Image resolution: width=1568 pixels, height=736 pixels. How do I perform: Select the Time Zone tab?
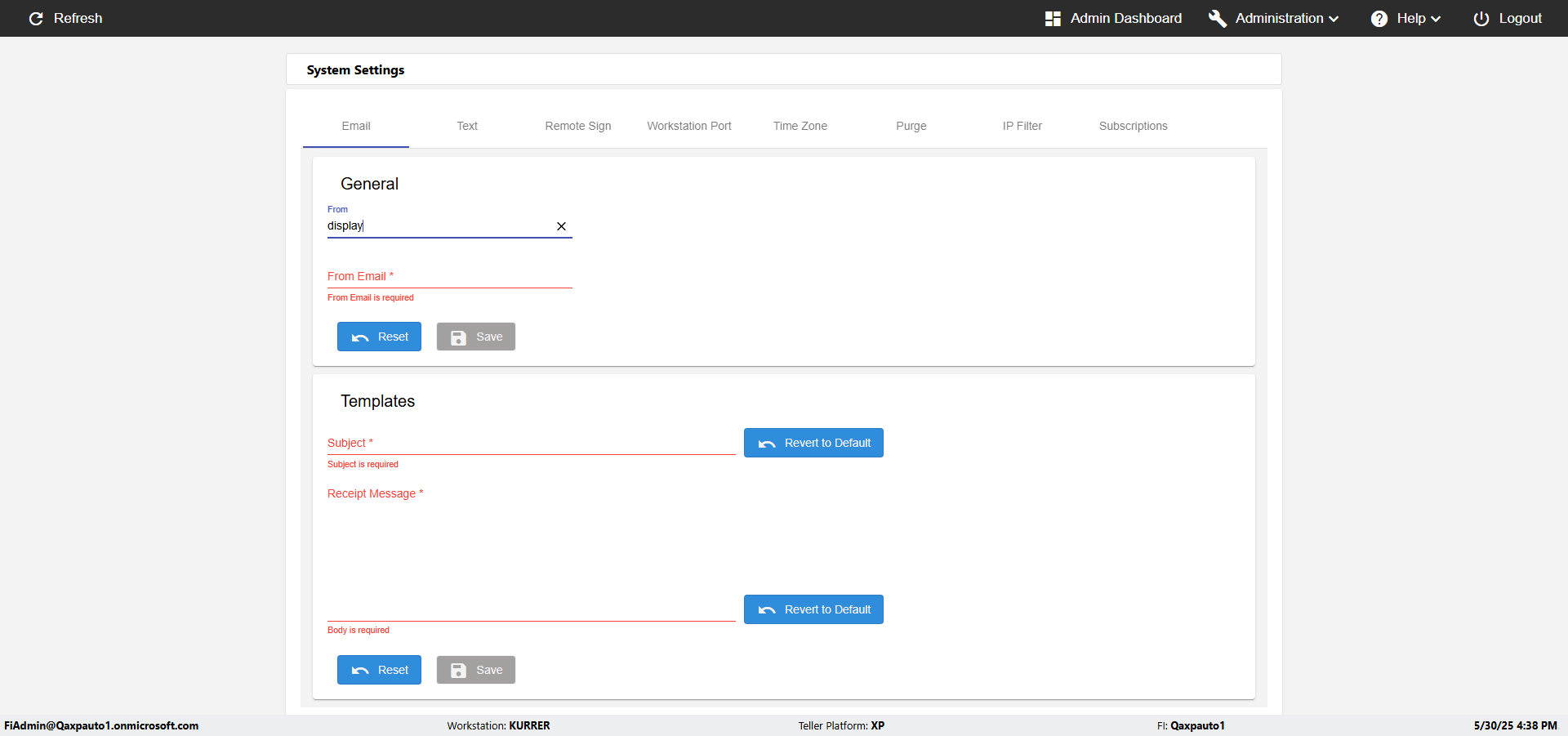click(x=800, y=126)
